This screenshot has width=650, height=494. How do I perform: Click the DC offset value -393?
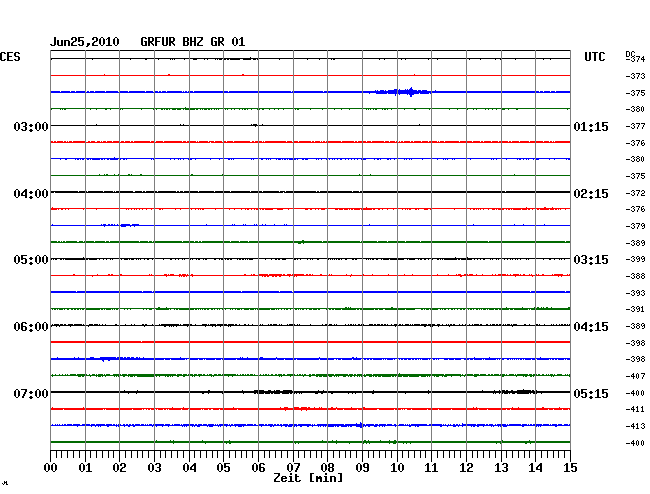(x=635, y=293)
